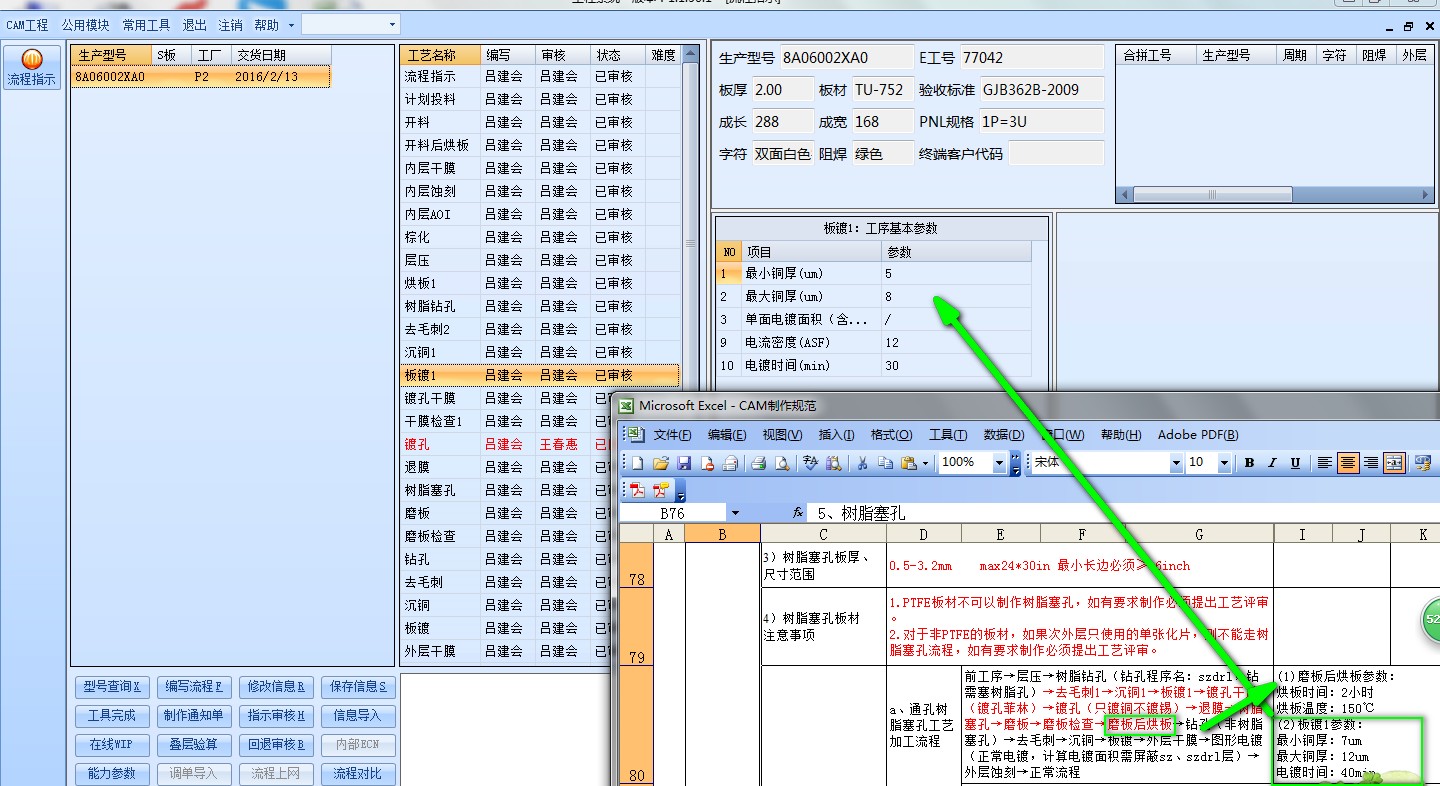Click Excel workbook icon beside 文件 menu
The height and width of the screenshot is (786, 1440).
tap(634, 434)
